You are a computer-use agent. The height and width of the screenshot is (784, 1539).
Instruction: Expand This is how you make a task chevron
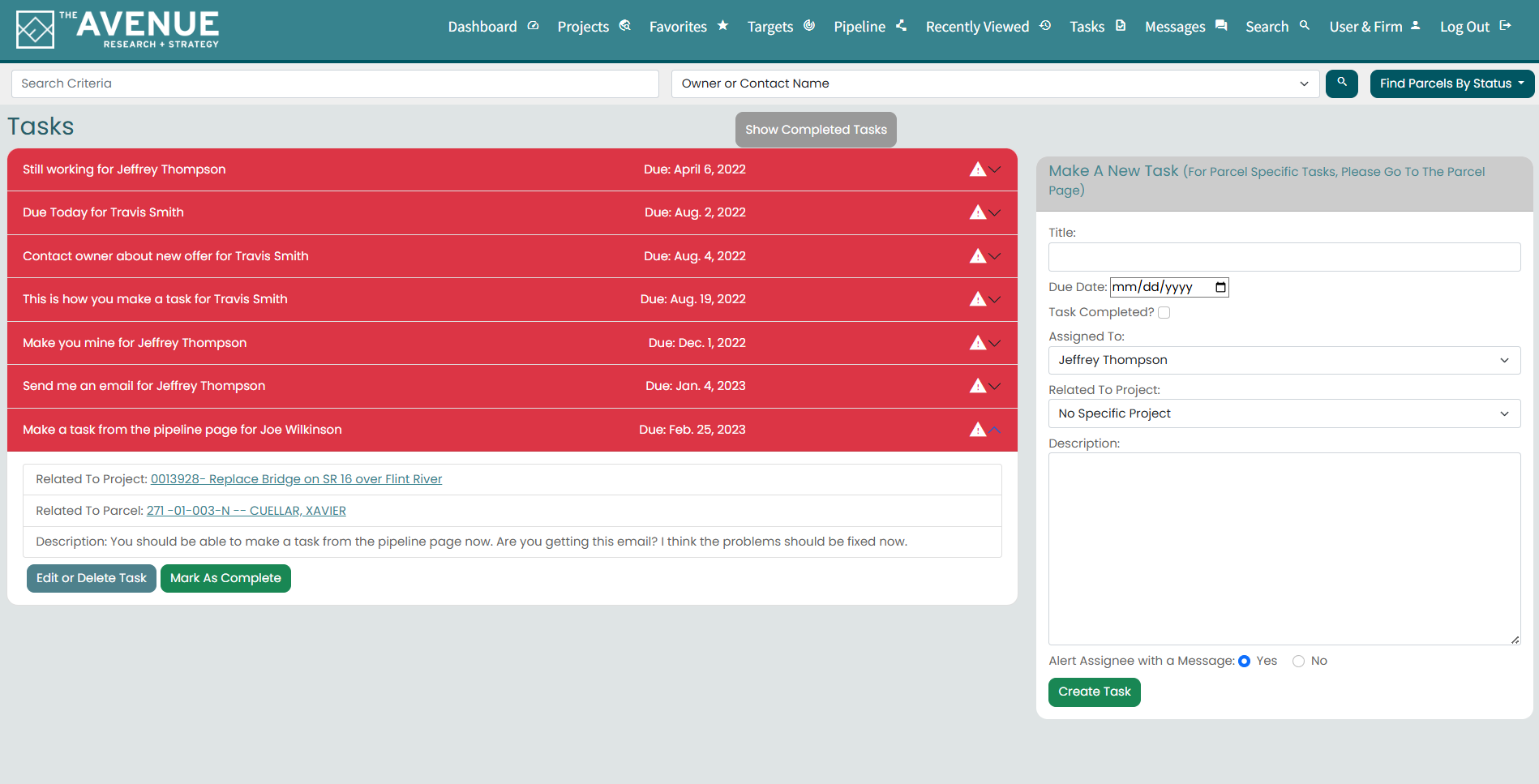coord(995,299)
